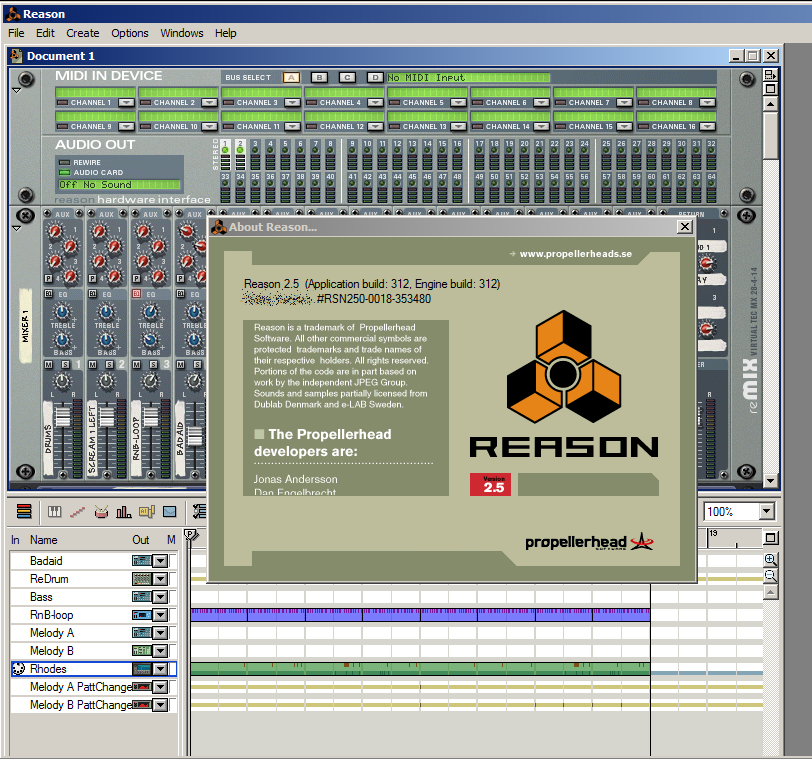This screenshot has width=812, height=759.
Task: Toggle mute checkbox for Bass track
Action: [x=172, y=597]
